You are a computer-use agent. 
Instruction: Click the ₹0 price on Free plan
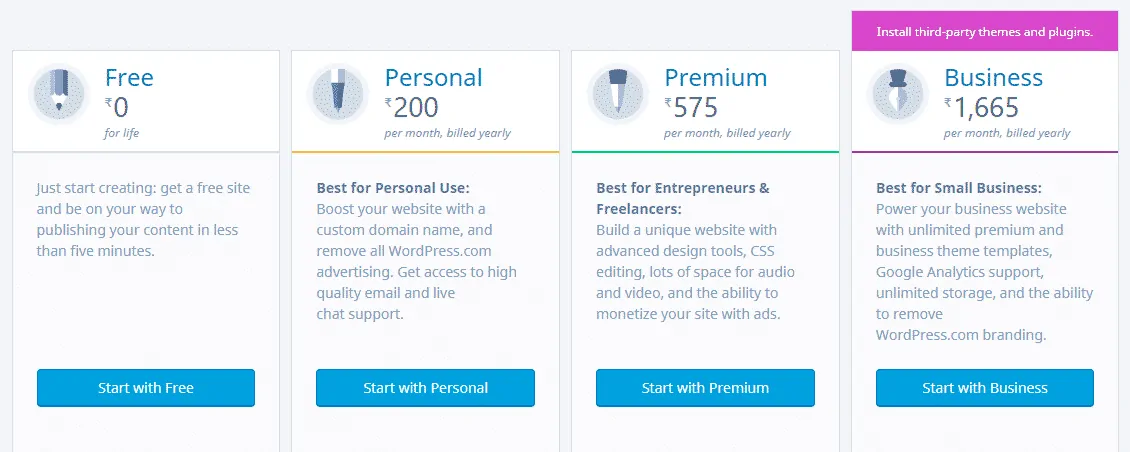pos(117,106)
